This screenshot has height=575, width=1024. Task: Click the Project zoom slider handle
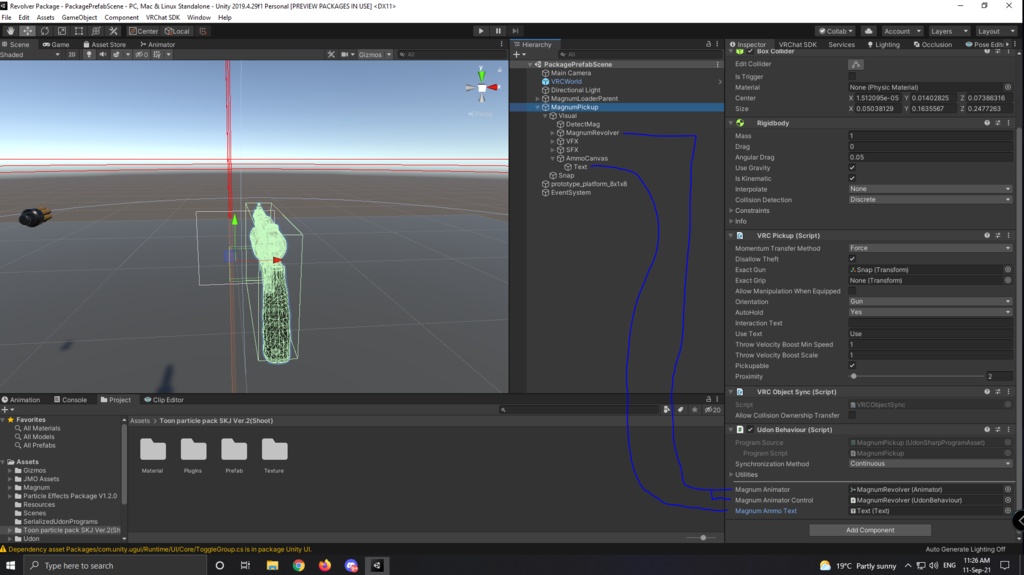703,538
